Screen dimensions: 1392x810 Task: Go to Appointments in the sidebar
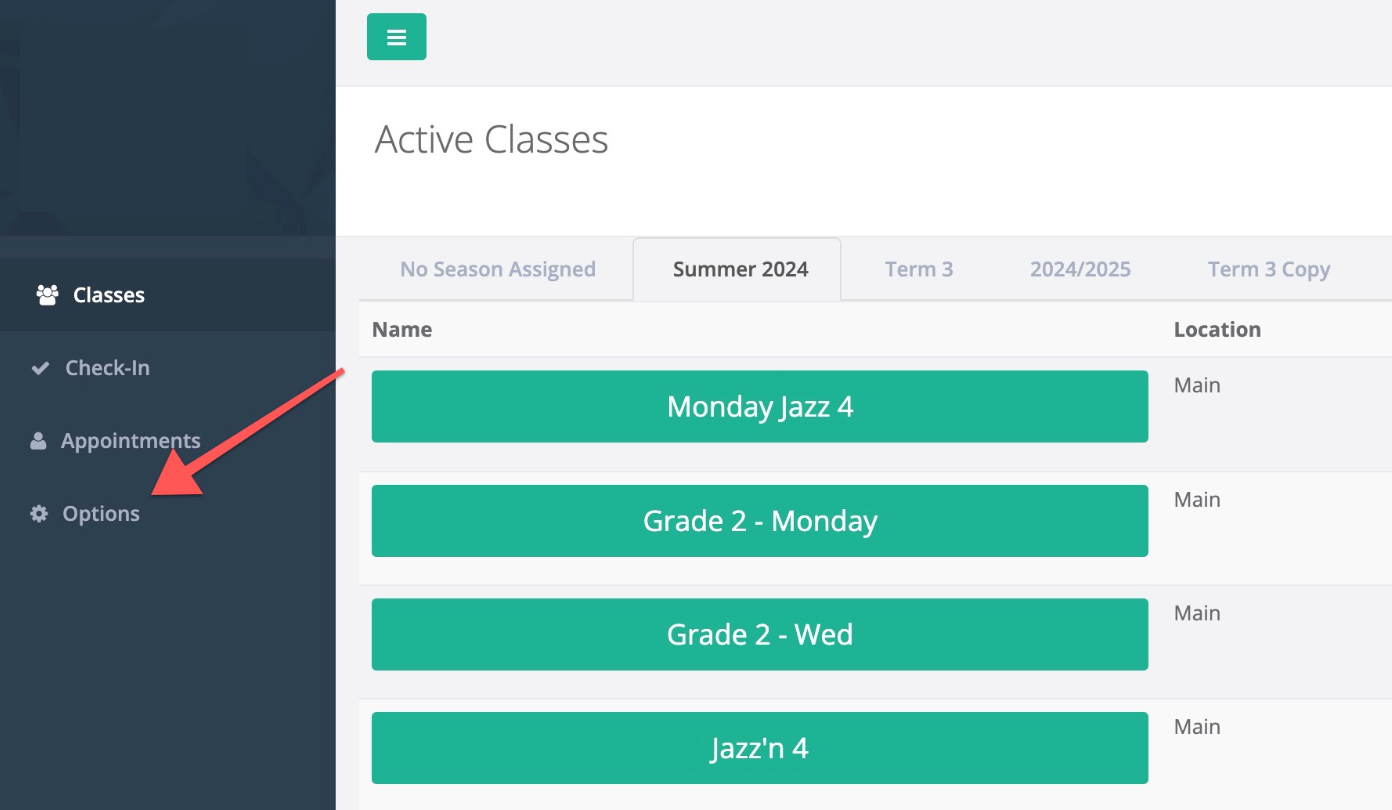[167, 441]
